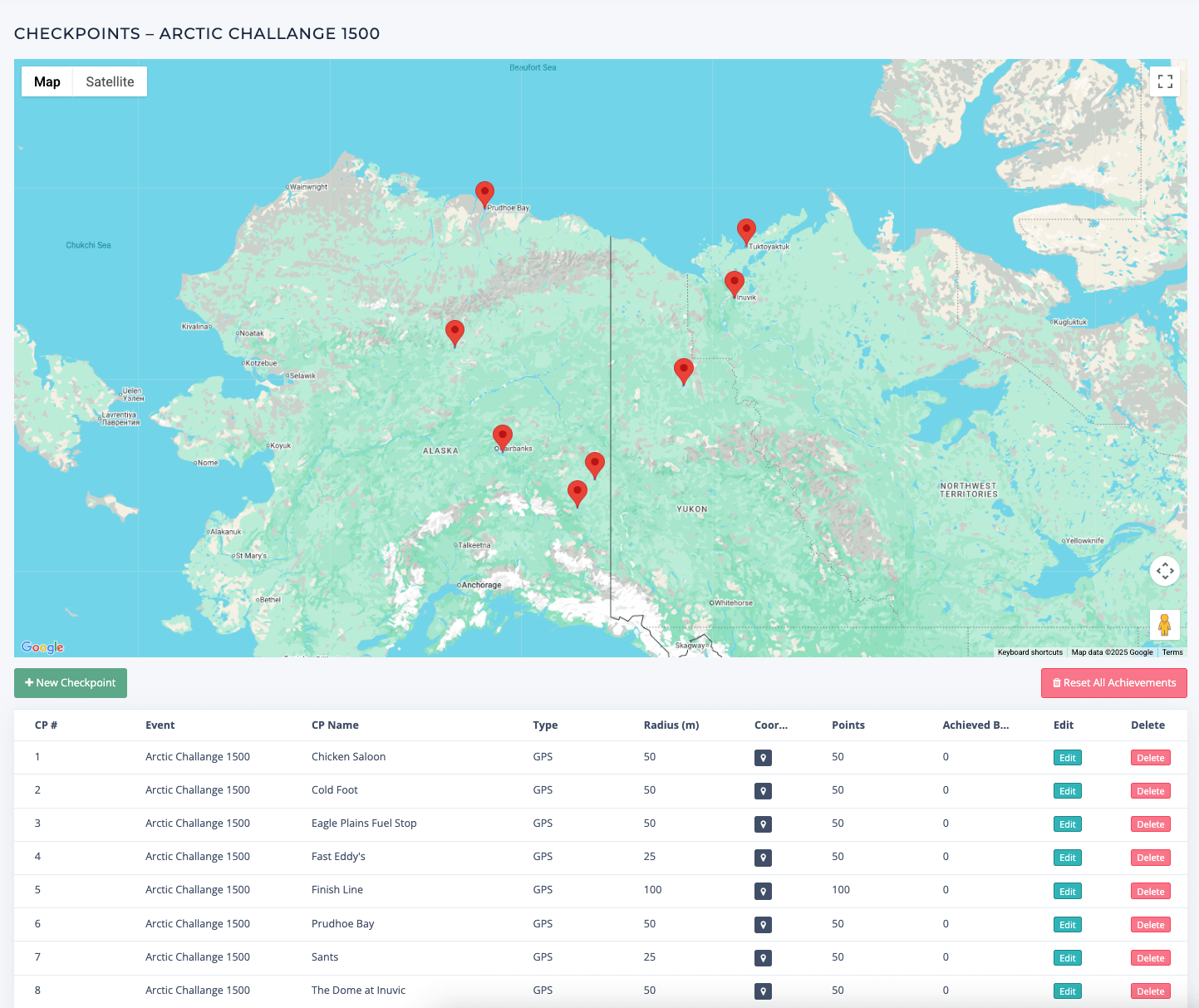Sort by Points column header
This screenshot has width=1199, height=1008.
(848, 725)
